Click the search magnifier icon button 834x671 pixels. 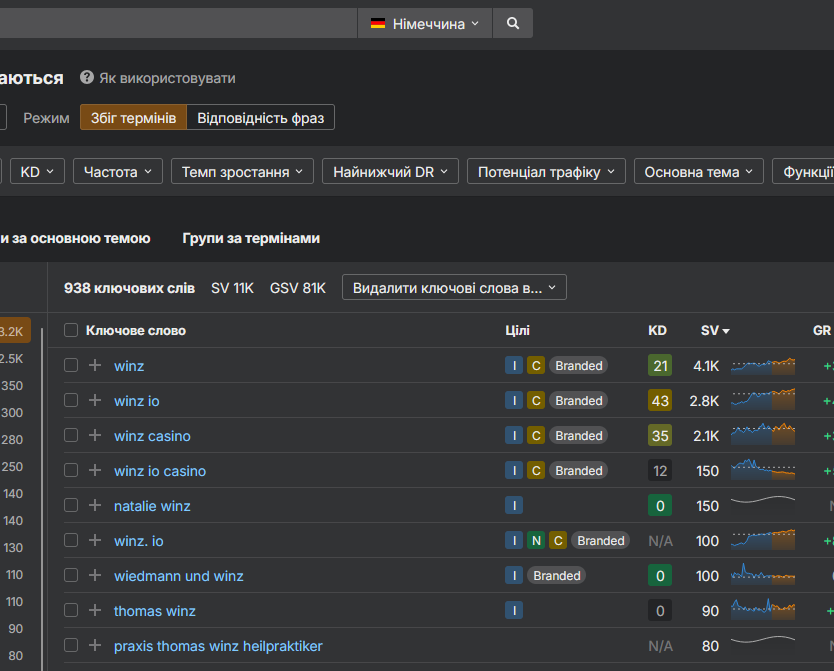point(513,23)
